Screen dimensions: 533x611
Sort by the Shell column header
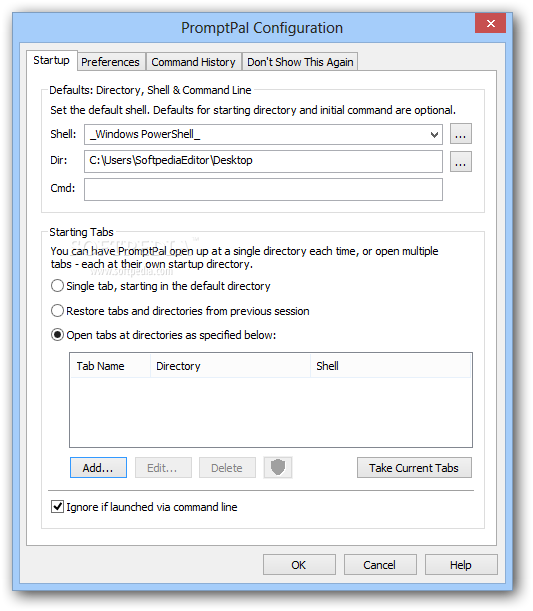(390, 366)
